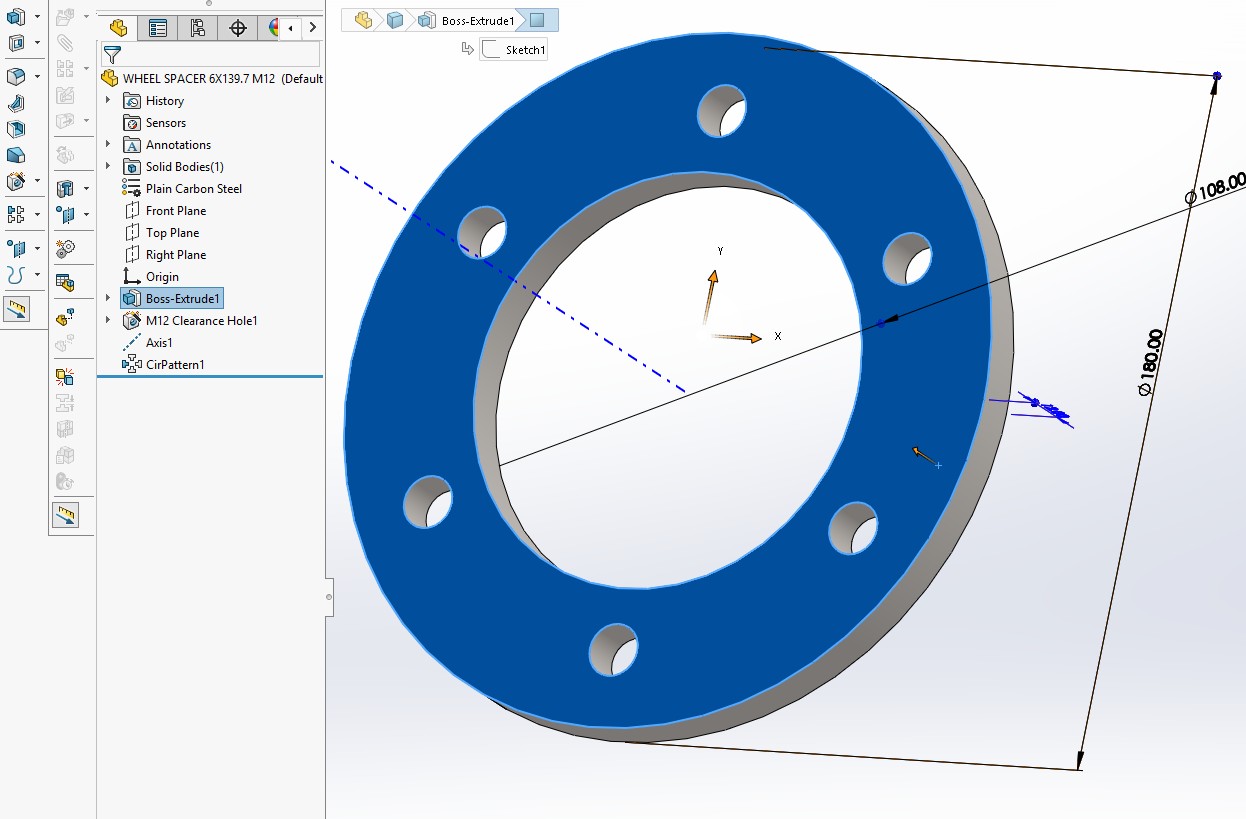The width and height of the screenshot is (1246, 819).
Task: Select the Linear Pattern tool icon
Action: (15, 212)
